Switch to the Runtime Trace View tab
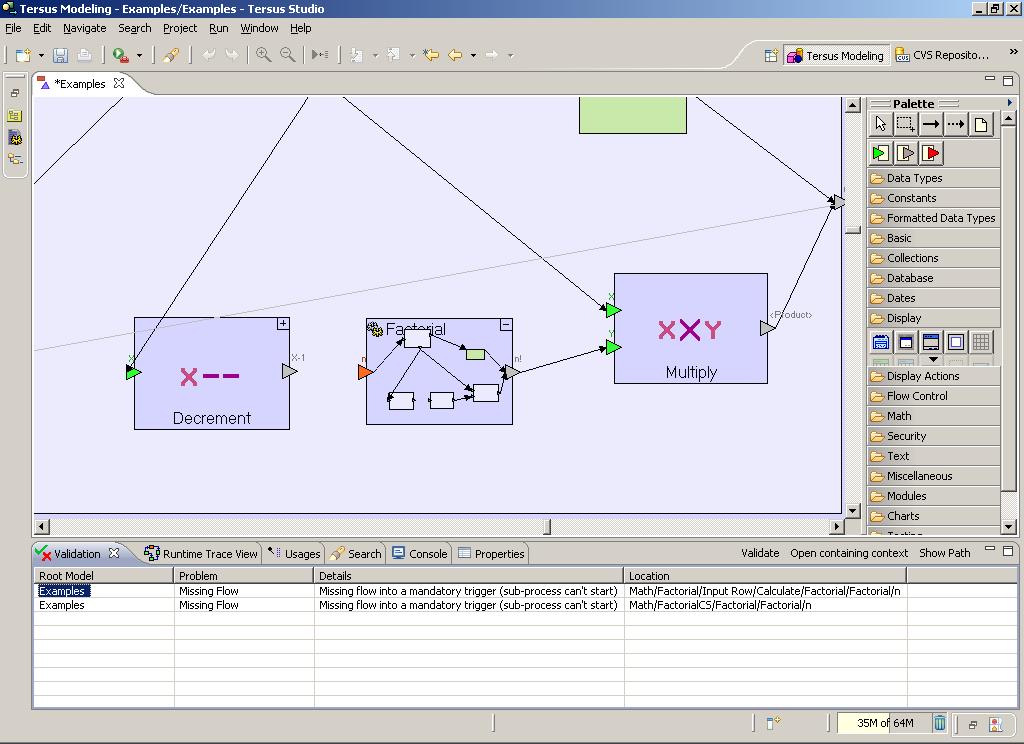This screenshot has width=1024, height=744. (201, 553)
